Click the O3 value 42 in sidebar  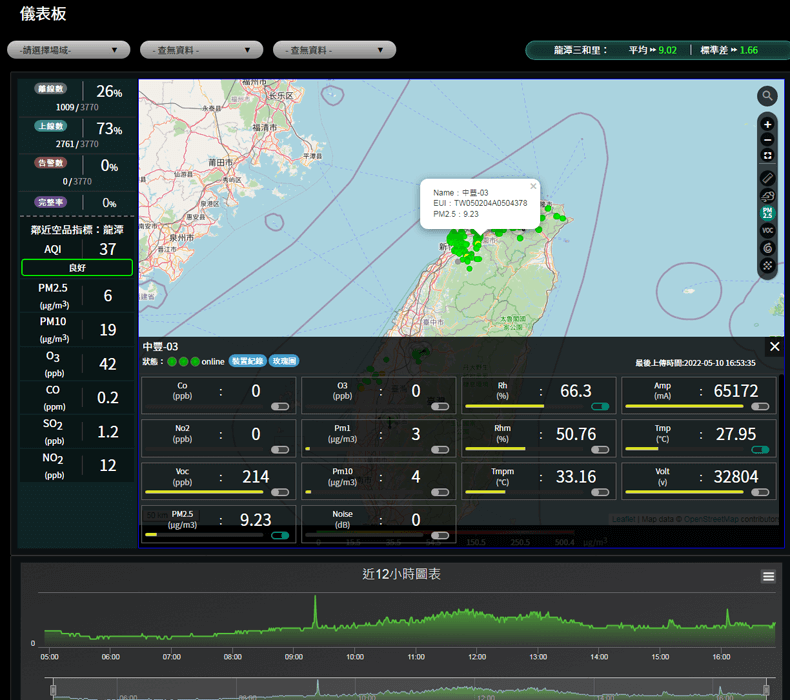coord(108,364)
